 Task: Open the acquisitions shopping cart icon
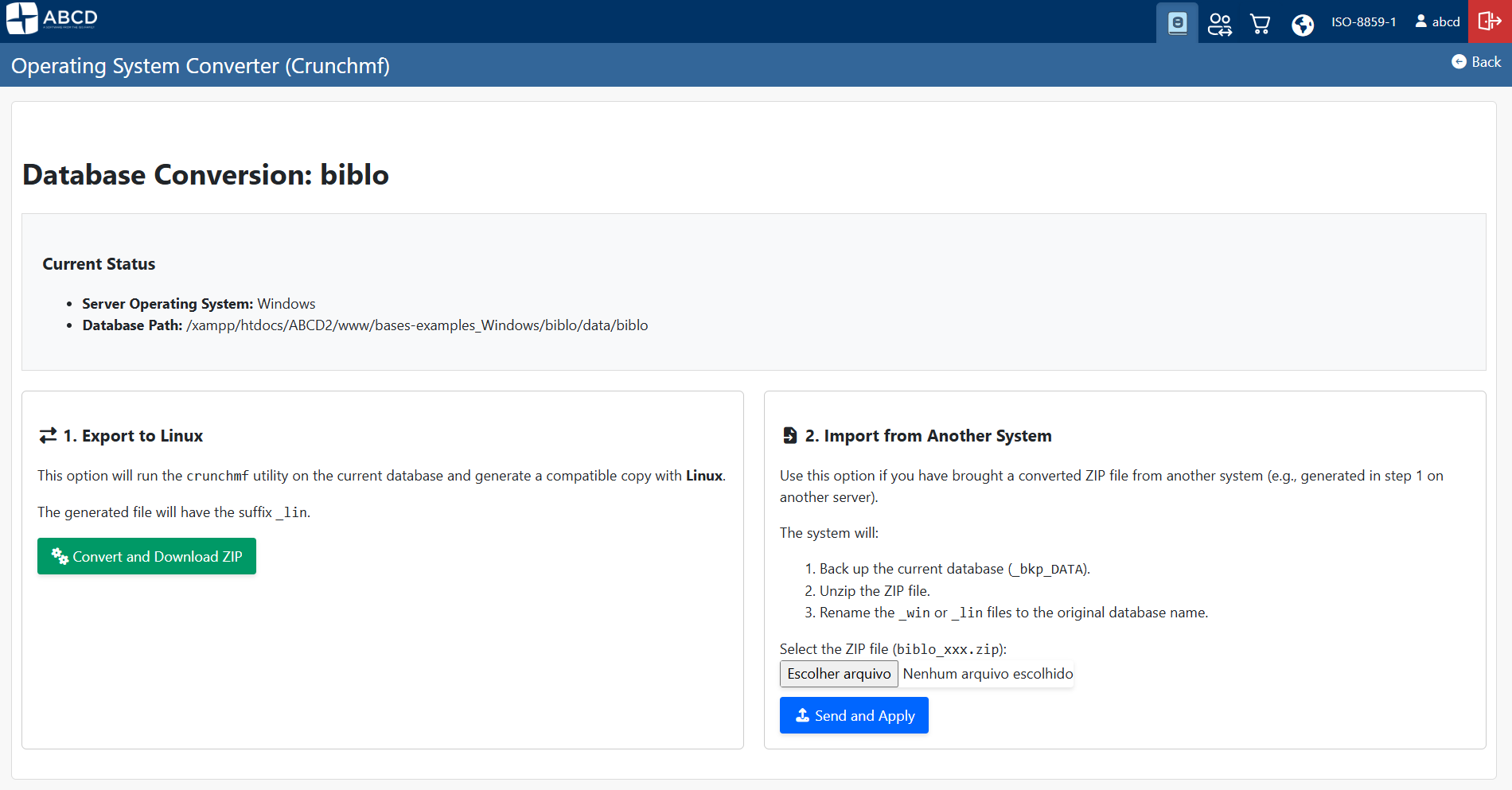(1261, 24)
